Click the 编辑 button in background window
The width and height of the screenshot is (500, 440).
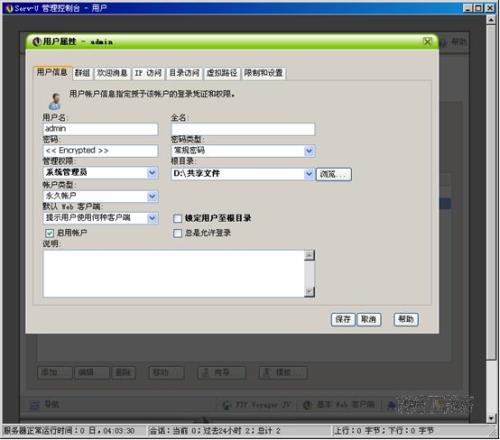[x=92, y=373]
